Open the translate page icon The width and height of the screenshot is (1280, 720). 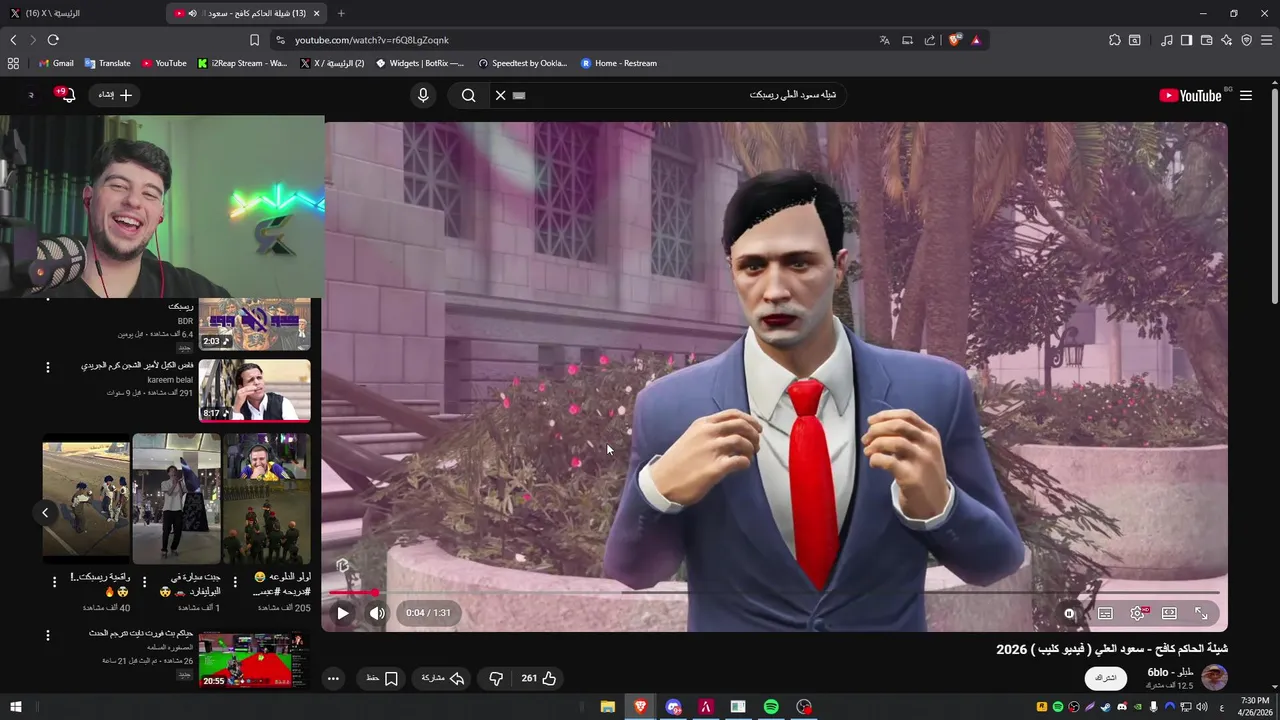[x=884, y=40]
